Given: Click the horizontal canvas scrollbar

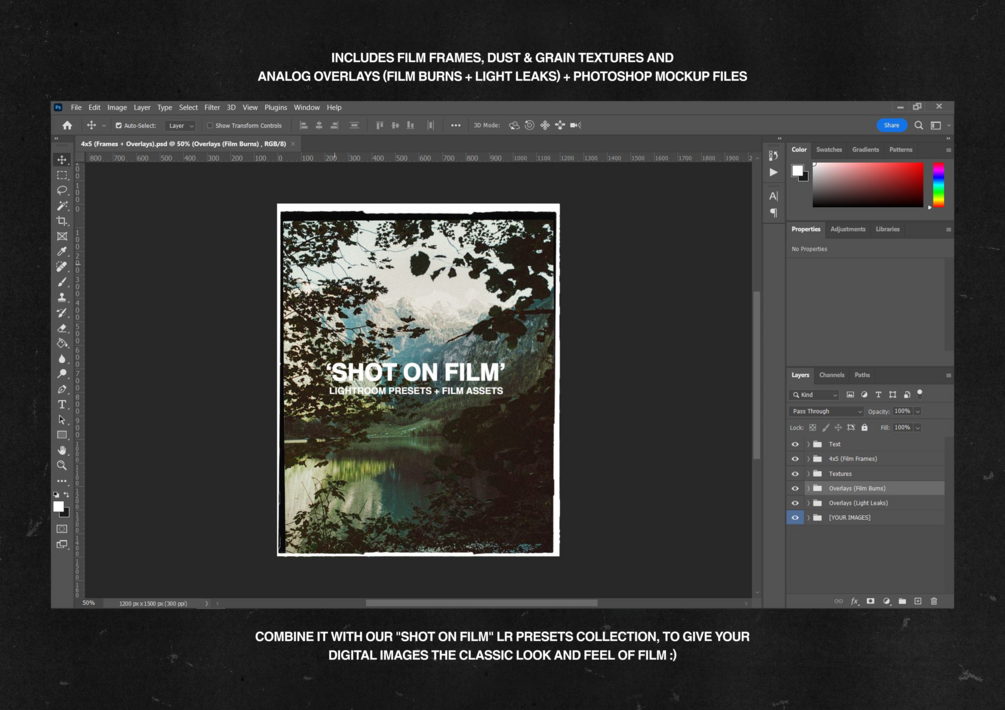Looking at the screenshot, I should point(481,603).
